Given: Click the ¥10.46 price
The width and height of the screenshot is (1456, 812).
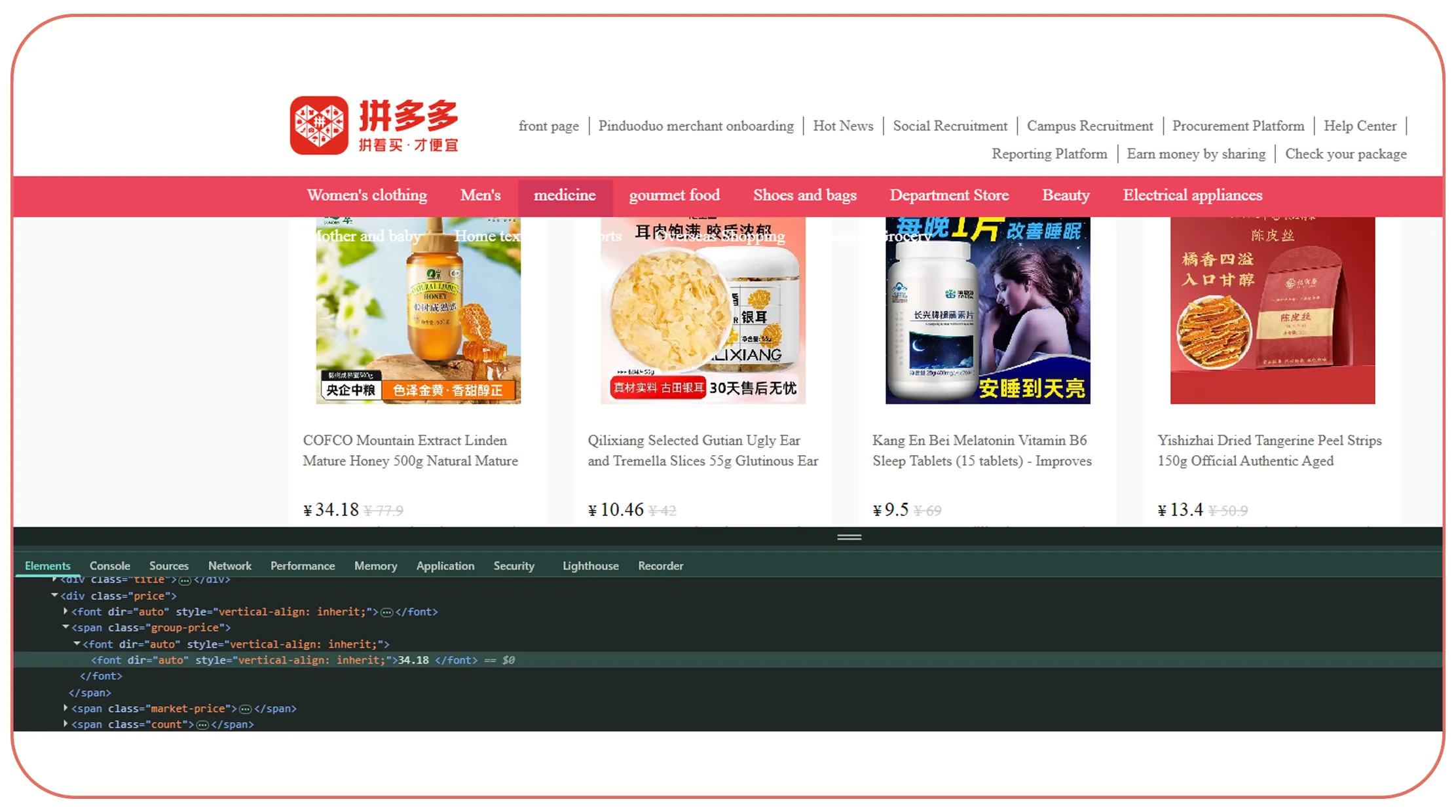Looking at the screenshot, I should [616, 509].
